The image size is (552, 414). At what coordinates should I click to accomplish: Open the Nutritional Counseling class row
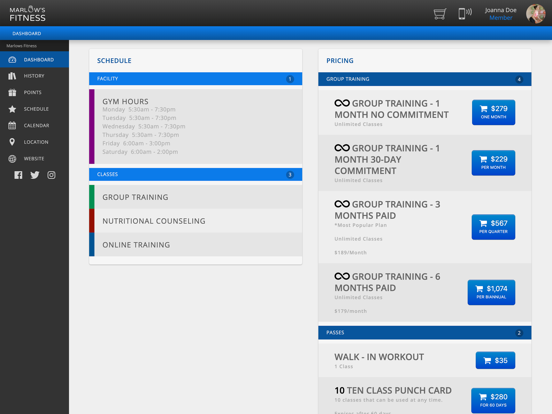(x=195, y=221)
